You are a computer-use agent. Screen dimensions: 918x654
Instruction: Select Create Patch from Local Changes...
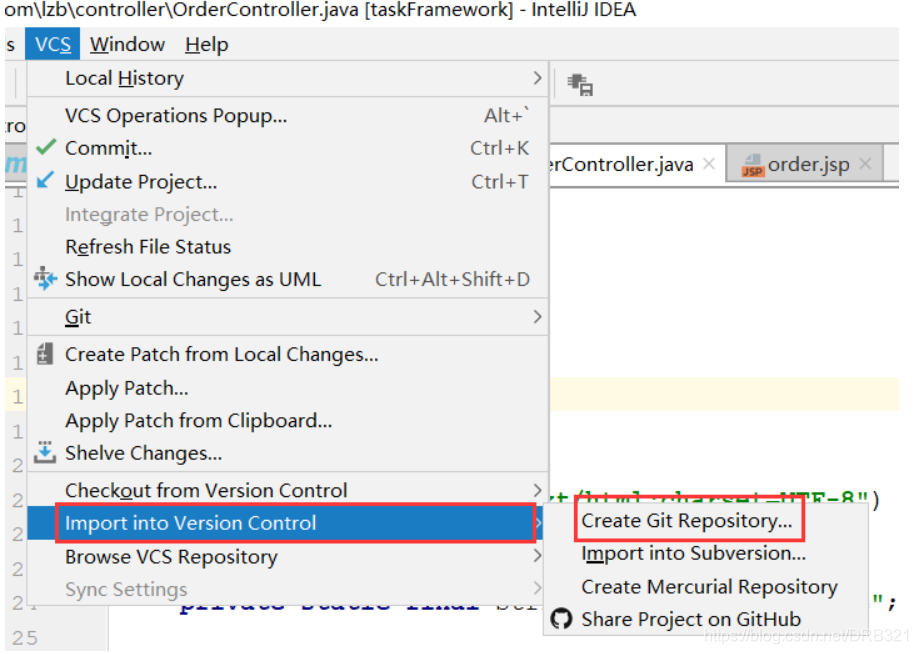(x=287, y=354)
